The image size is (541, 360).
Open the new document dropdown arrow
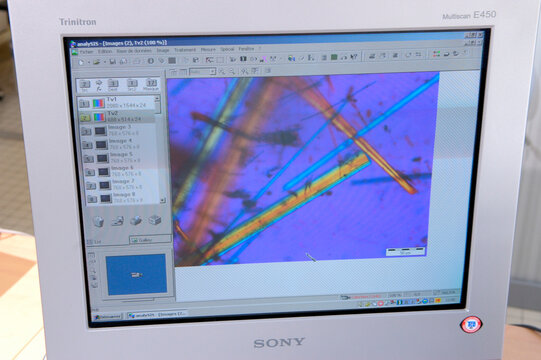point(88,62)
